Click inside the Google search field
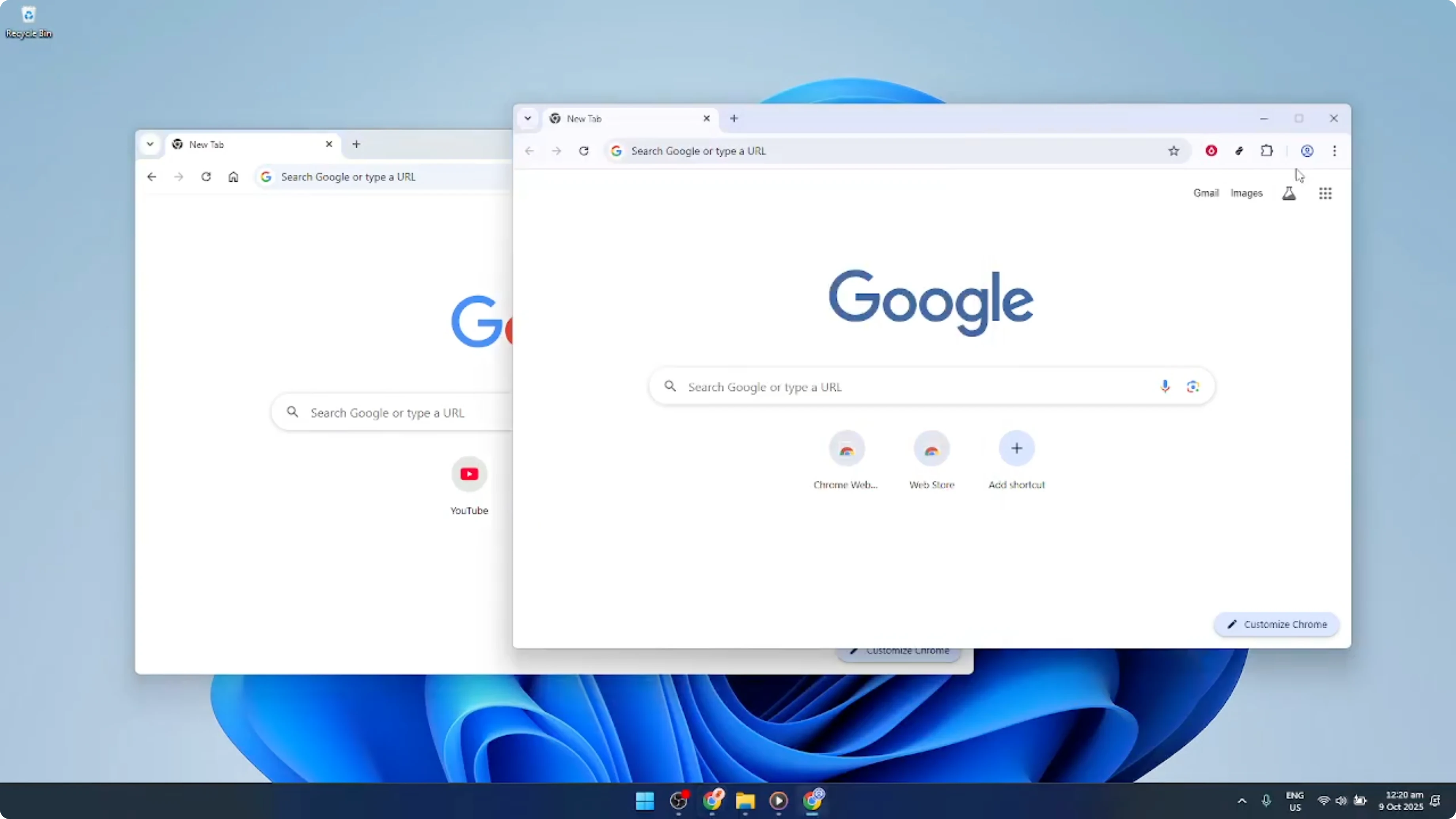 (904, 387)
